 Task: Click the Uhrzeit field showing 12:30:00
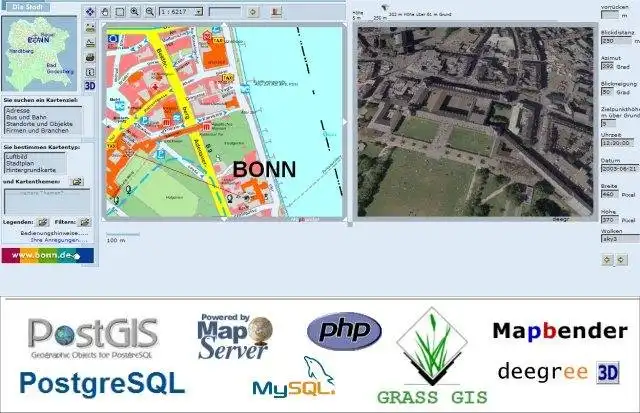pyautogui.click(x=617, y=143)
